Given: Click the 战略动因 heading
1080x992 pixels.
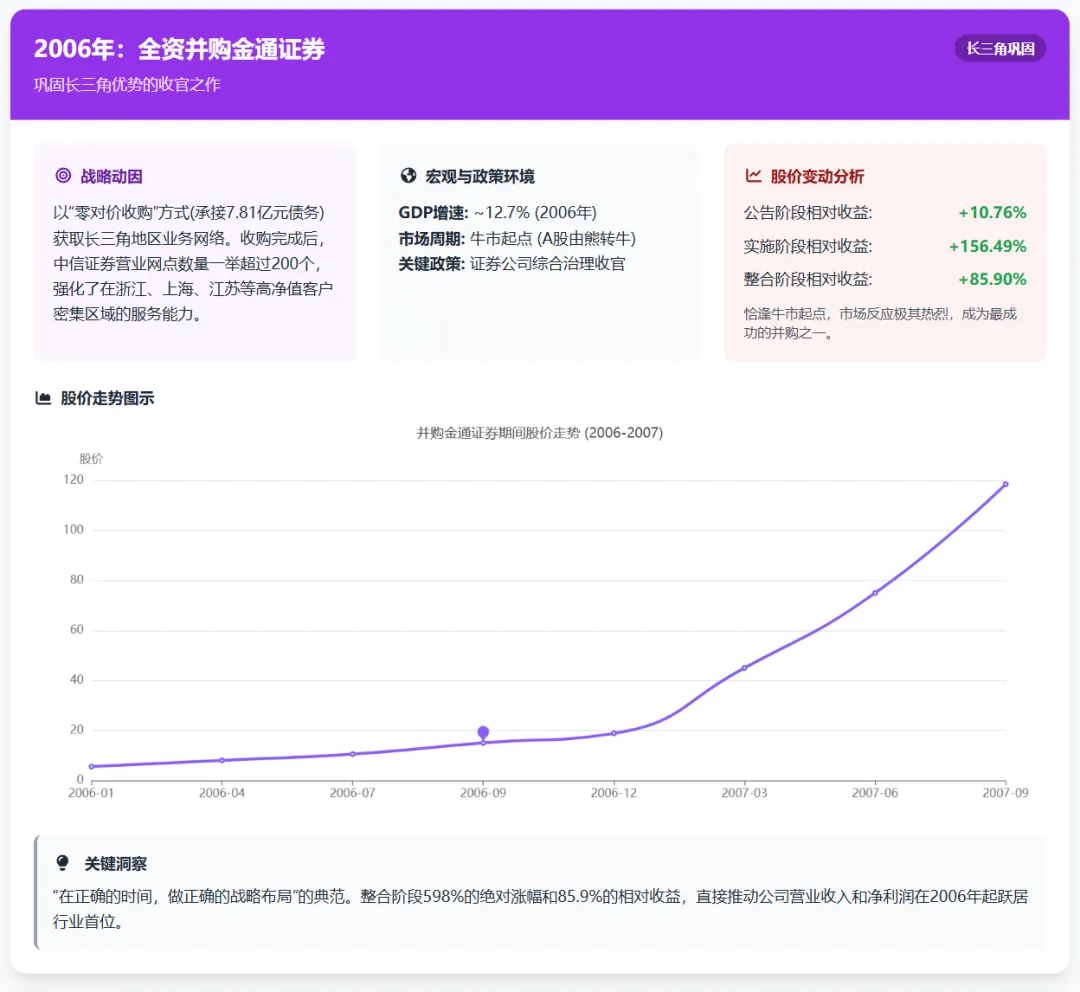Looking at the screenshot, I should click(112, 176).
